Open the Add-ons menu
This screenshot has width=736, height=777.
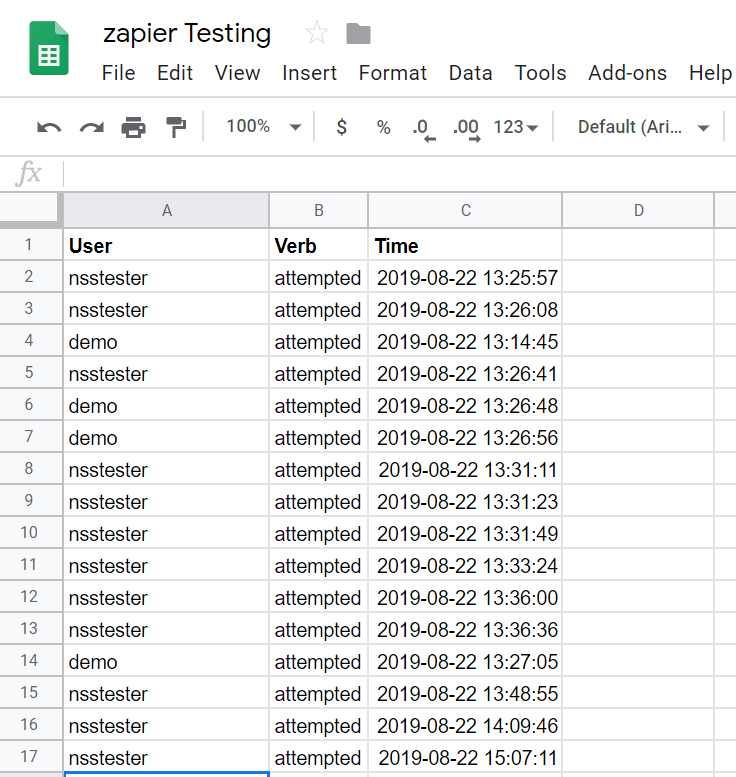click(627, 73)
